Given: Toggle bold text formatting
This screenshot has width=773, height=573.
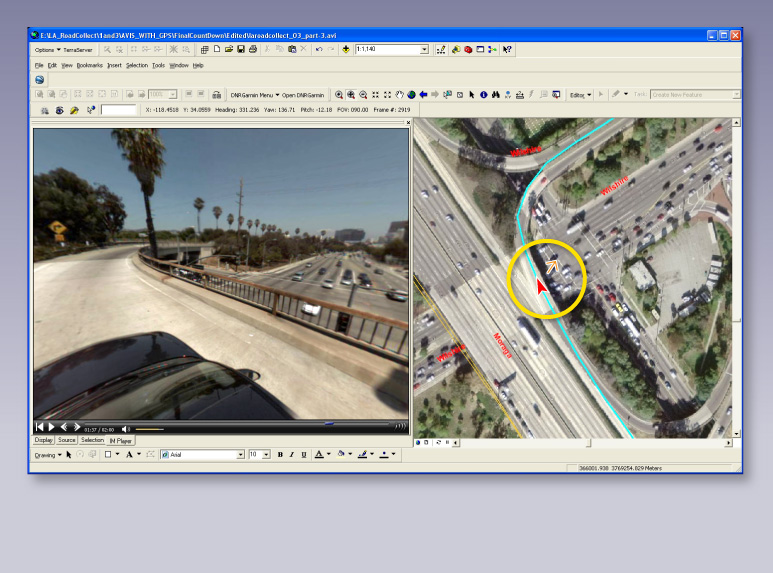Looking at the screenshot, I should coord(280,454).
